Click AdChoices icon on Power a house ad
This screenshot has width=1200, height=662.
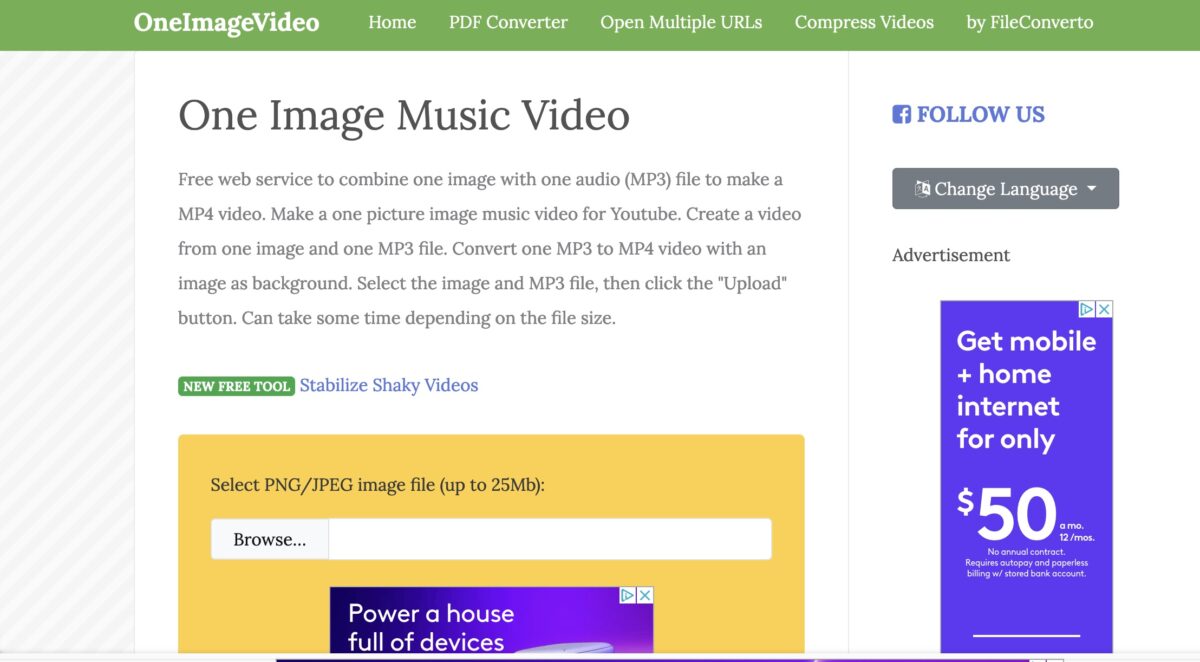pyautogui.click(x=628, y=595)
